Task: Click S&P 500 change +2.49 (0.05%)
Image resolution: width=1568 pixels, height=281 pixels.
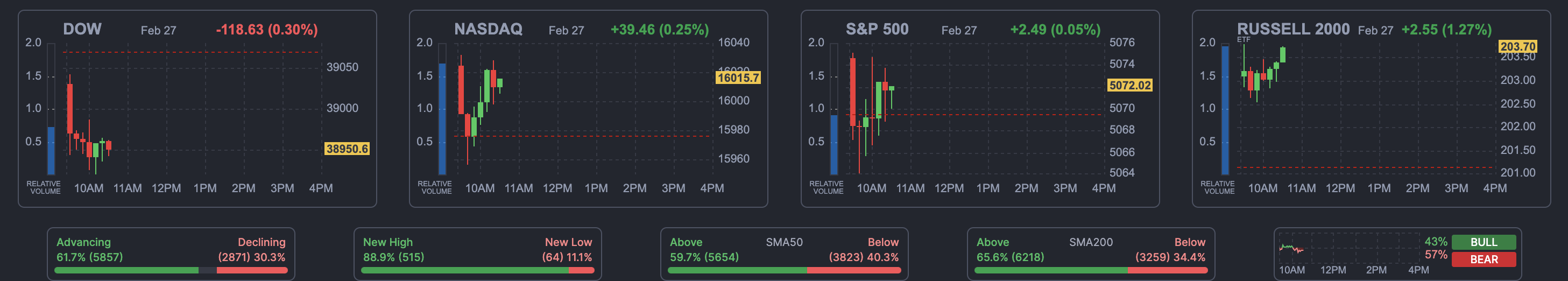Action: click(x=1055, y=29)
